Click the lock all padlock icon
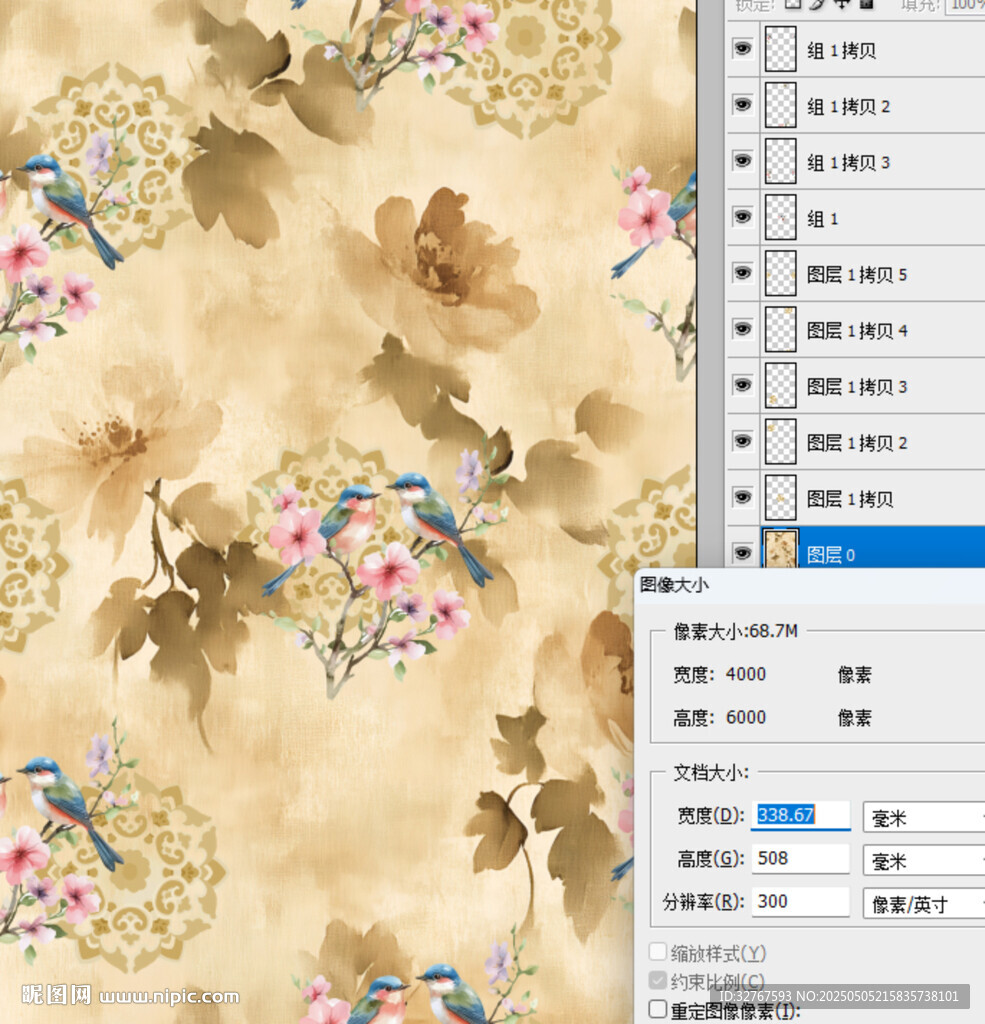Image resolution: width=985 pixels, height=1024 pixels. click(x=866, y=4)
